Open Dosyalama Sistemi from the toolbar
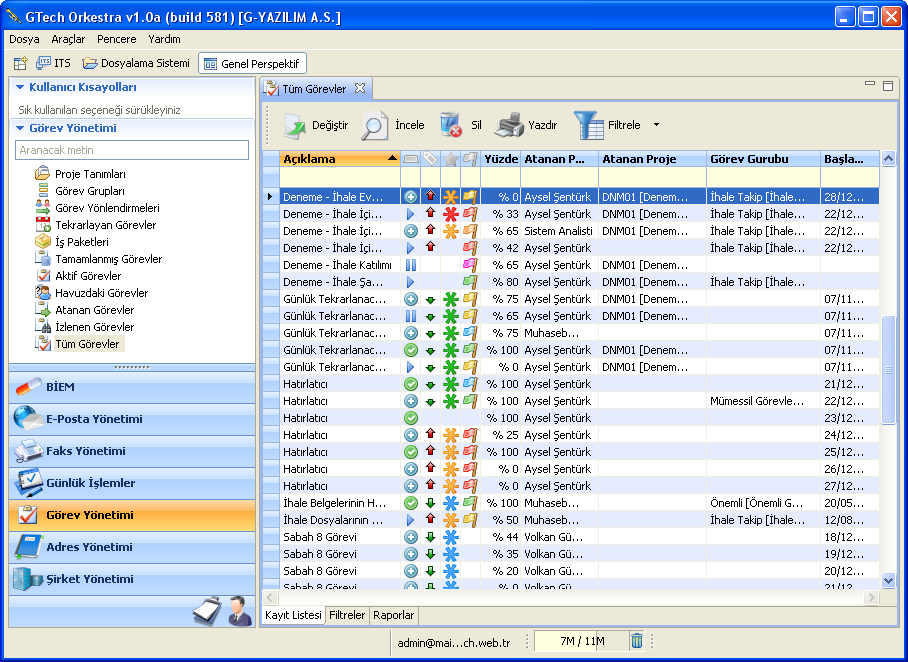908x662 pixels. [136, 63]
